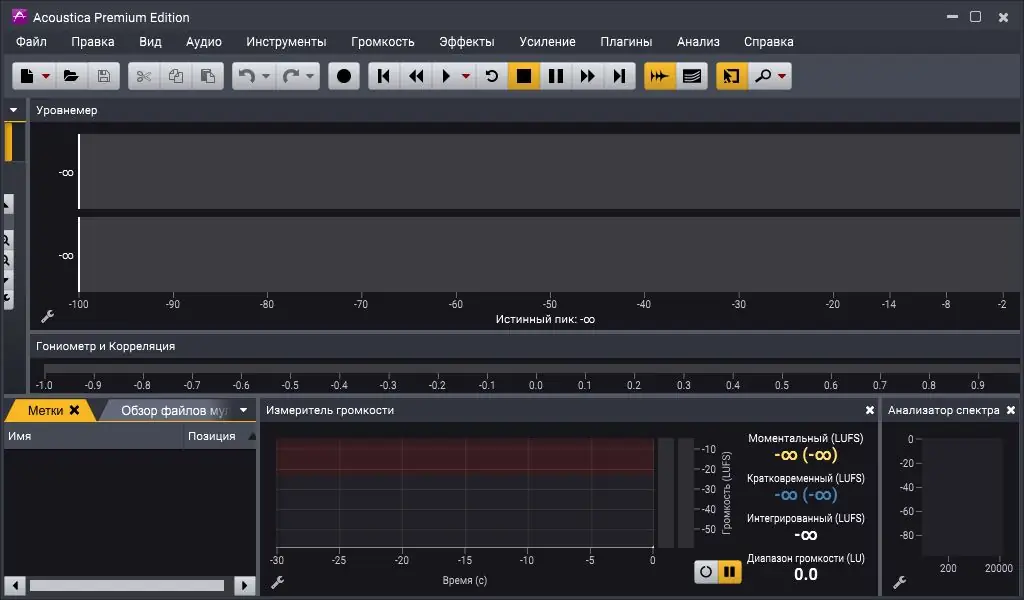Open spectrum analyzer settings wrench icon
The height and width of the screenshot is (600, 1024).
[899, 582]
